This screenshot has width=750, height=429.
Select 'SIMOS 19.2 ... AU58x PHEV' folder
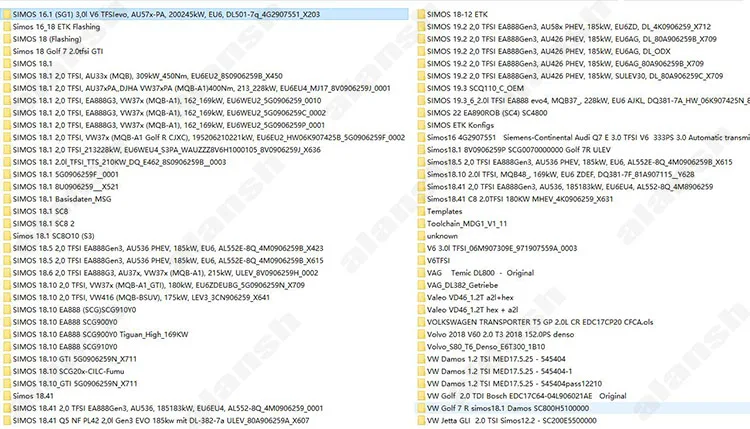569,27
